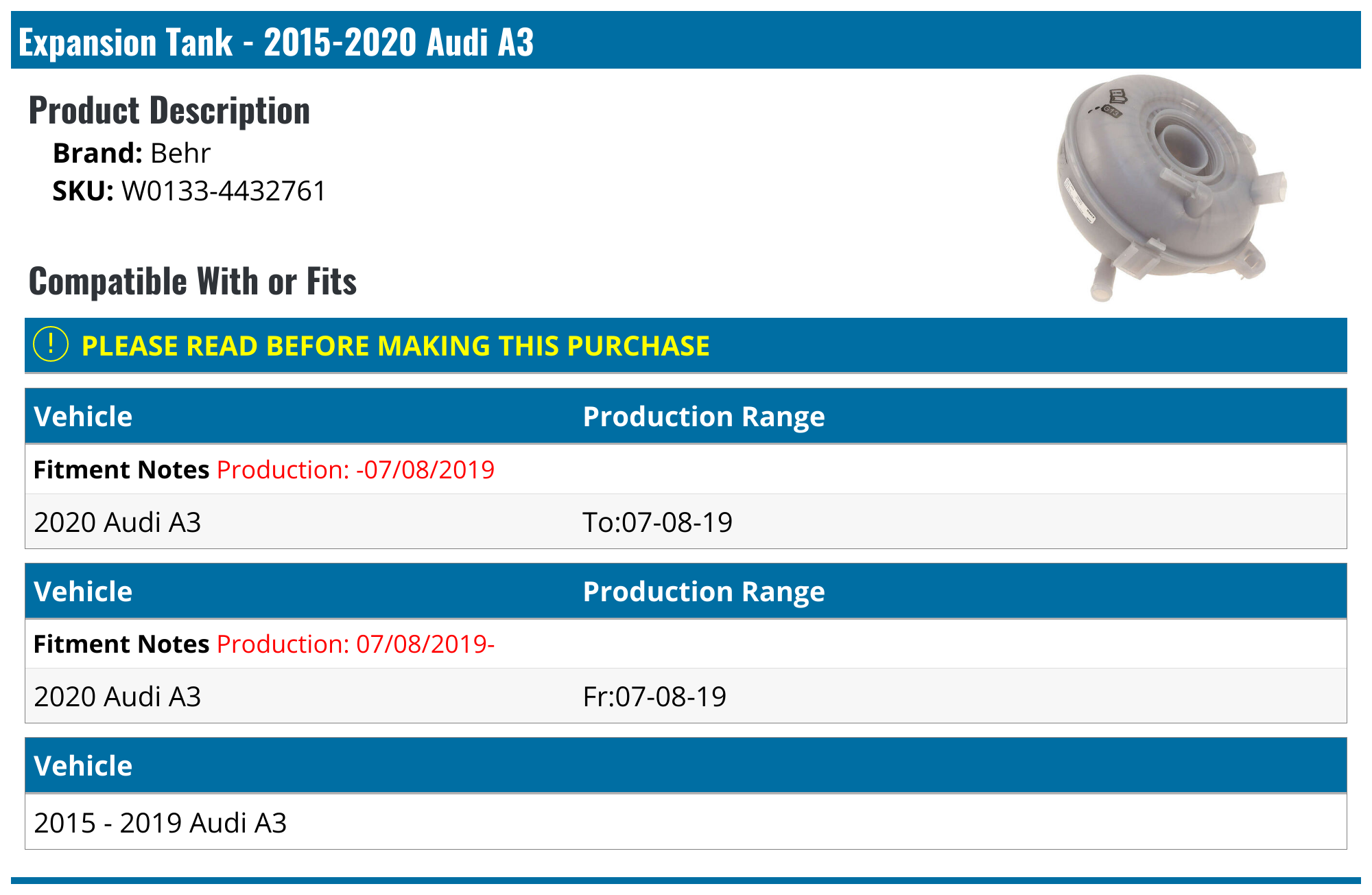Click the "Fitment Notes" label before "Production: 07/08/2019-"
The width and height of the screenshot is (1372, 895).
[x=121, y=644]
